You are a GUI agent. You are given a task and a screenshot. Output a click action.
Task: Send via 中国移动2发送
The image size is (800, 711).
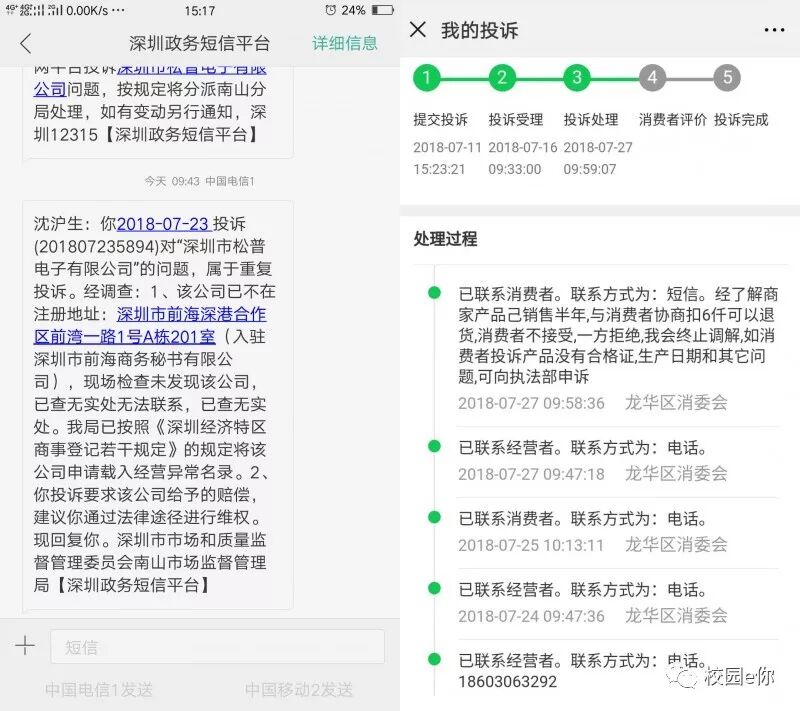tap(298, 690)
